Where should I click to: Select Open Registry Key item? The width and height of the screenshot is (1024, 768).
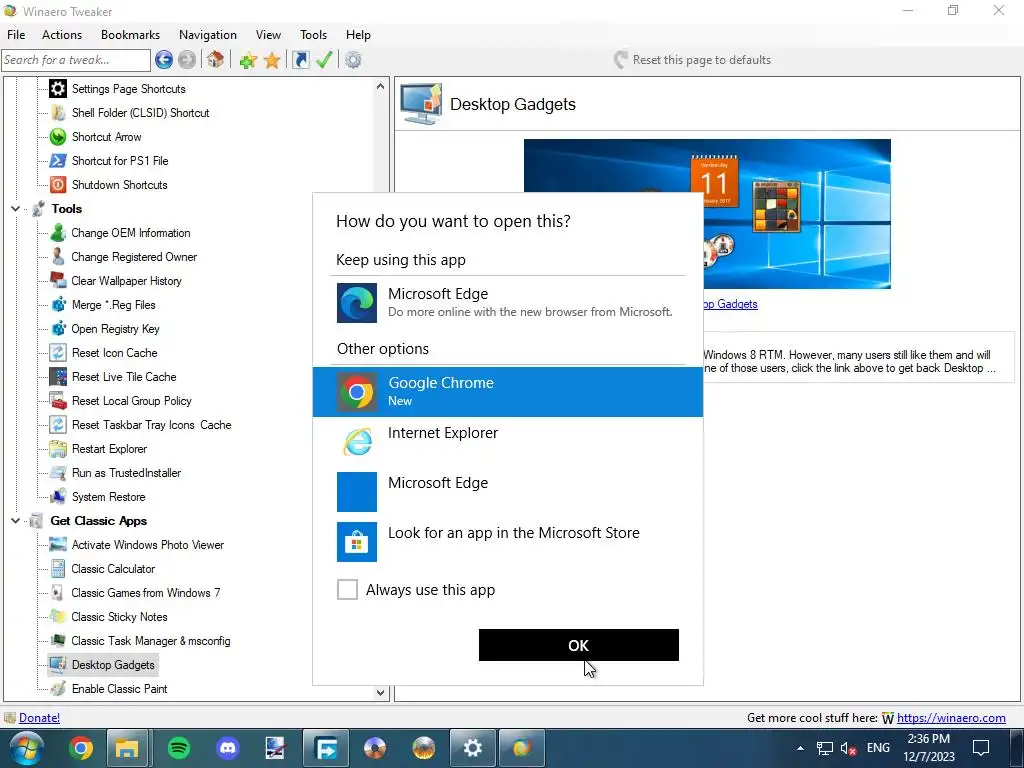(x=115, y=329)
